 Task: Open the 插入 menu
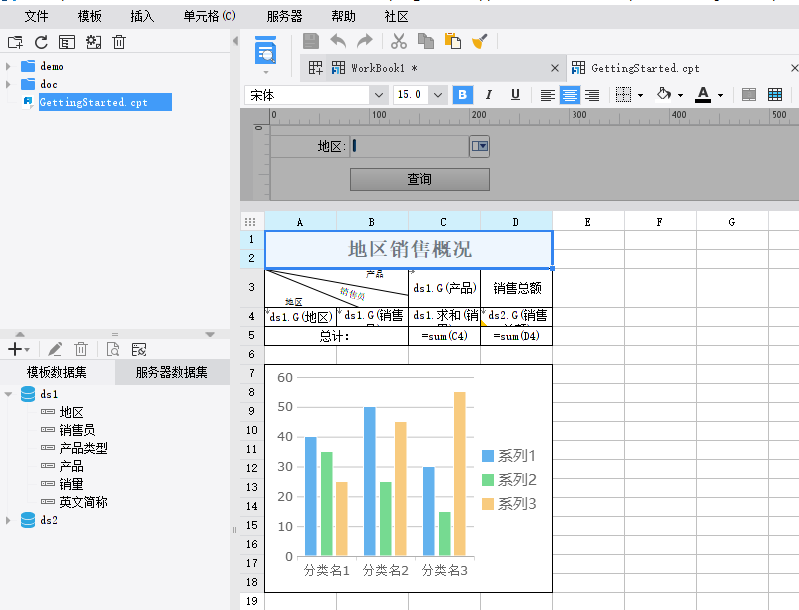(142, 16)
